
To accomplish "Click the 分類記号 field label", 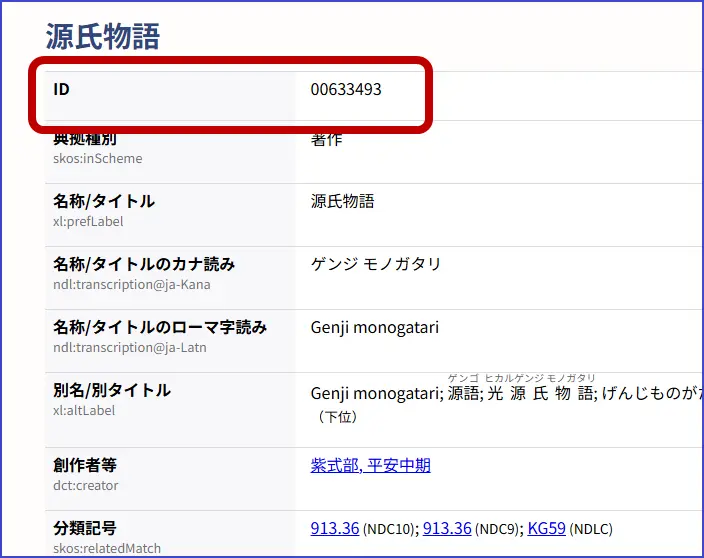I will [85, 528].
